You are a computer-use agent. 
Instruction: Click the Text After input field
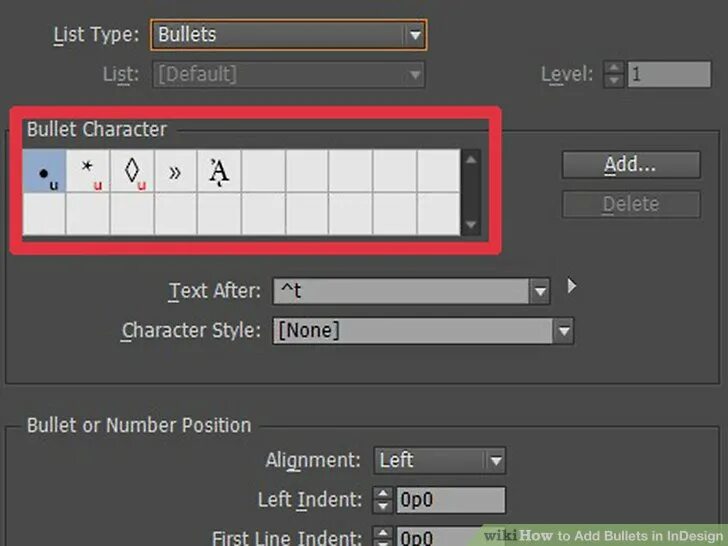(x=401, y=291)
